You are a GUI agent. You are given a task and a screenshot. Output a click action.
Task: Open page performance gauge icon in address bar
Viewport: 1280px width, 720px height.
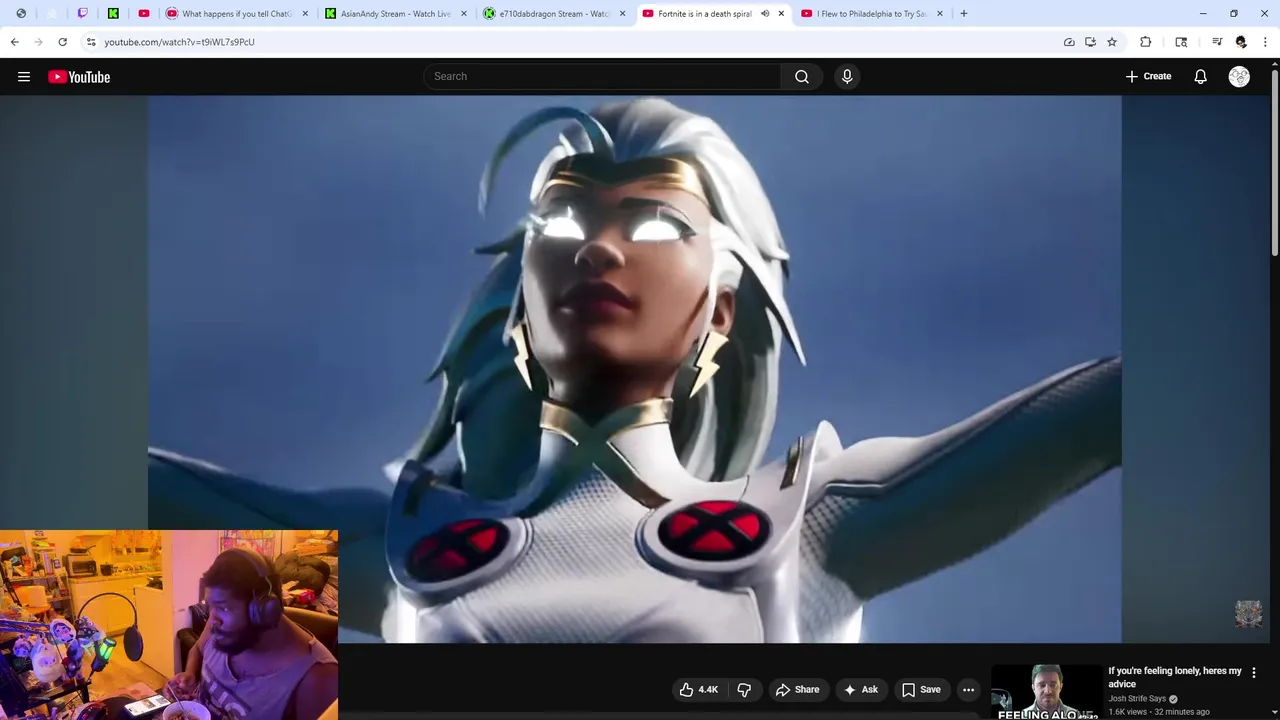[1069, 42]
